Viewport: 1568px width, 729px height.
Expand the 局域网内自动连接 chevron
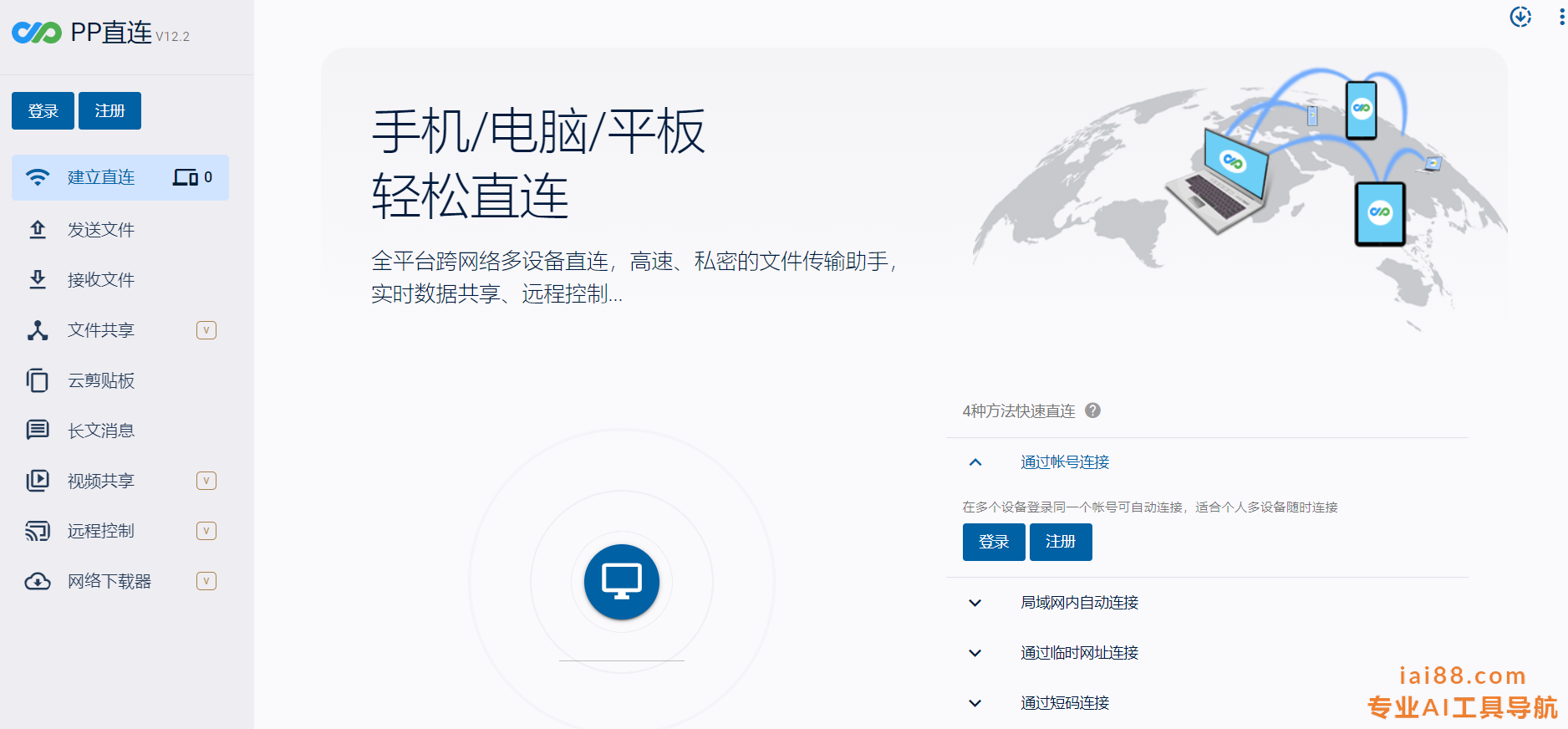pyautogui.click(x=975, y=603)
